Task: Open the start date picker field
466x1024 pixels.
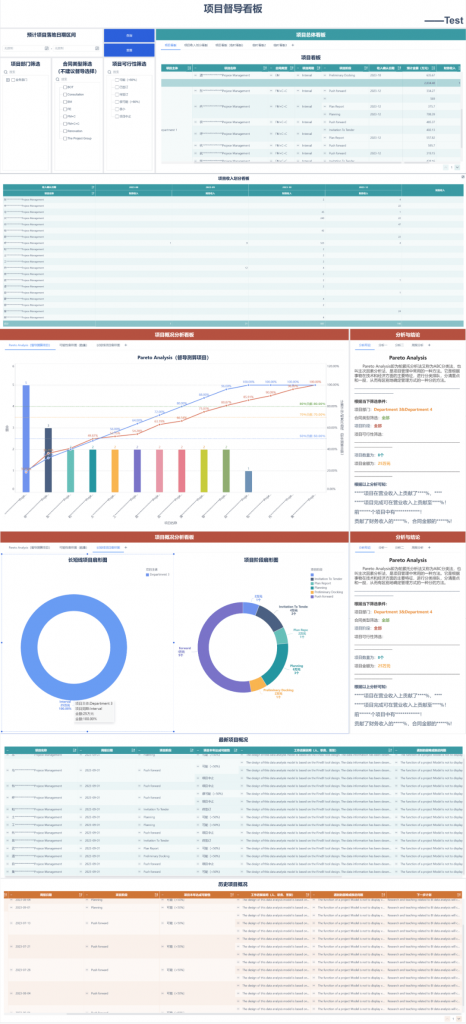Action: coord(23,48)
